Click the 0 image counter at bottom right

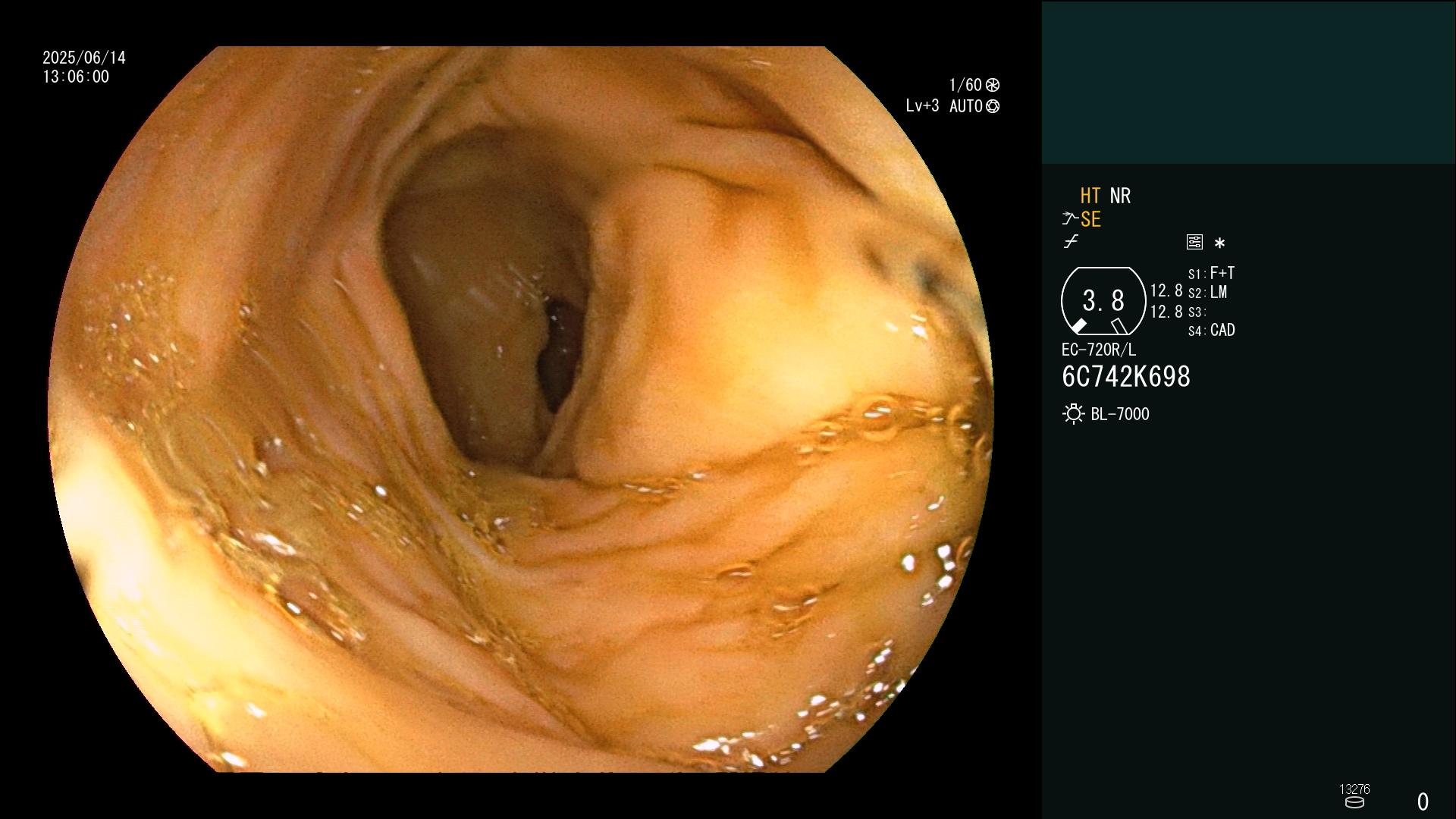point(1423,802)
